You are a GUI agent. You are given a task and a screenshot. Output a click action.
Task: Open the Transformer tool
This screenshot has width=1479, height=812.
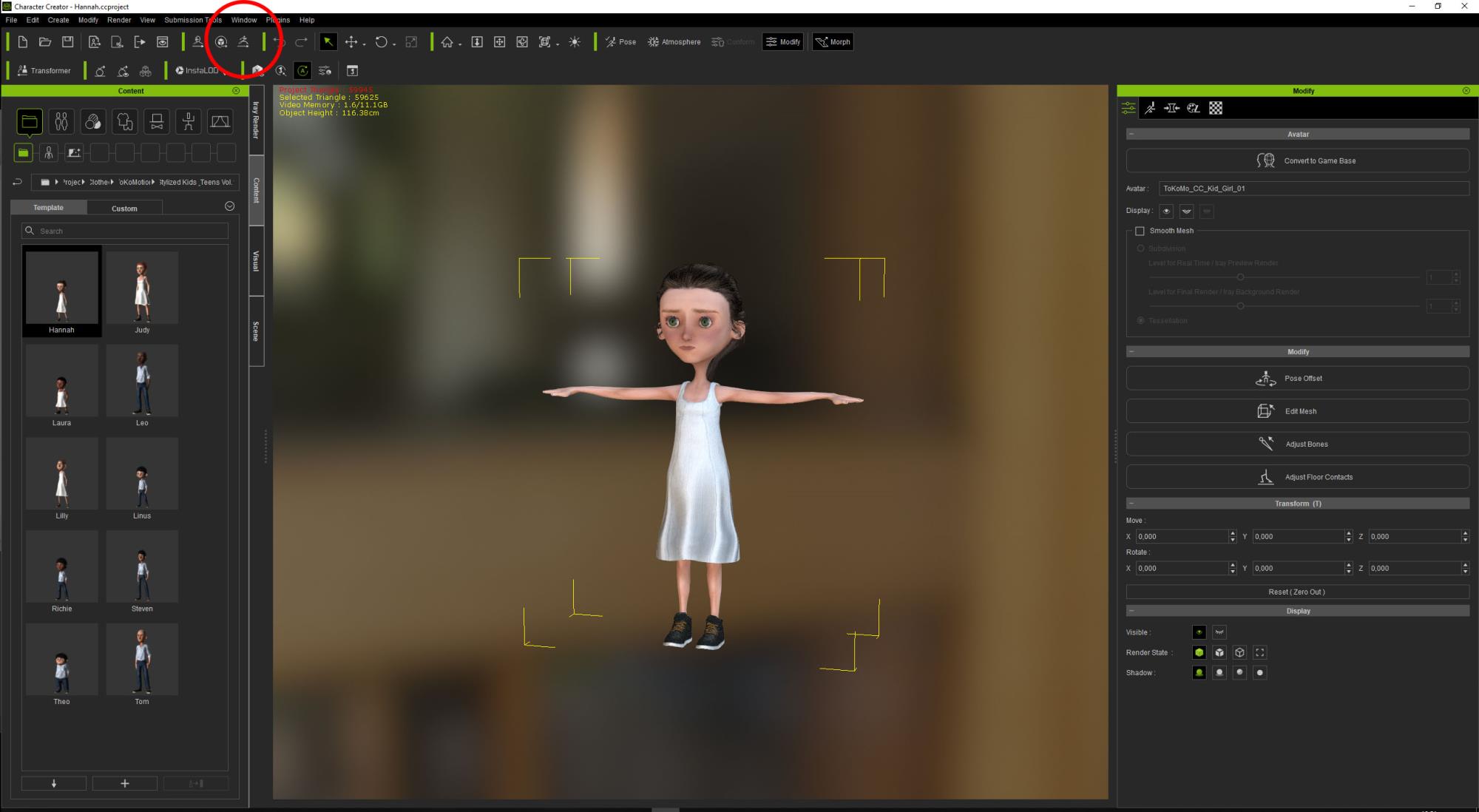pyautogui.click(x=44, y=71)
